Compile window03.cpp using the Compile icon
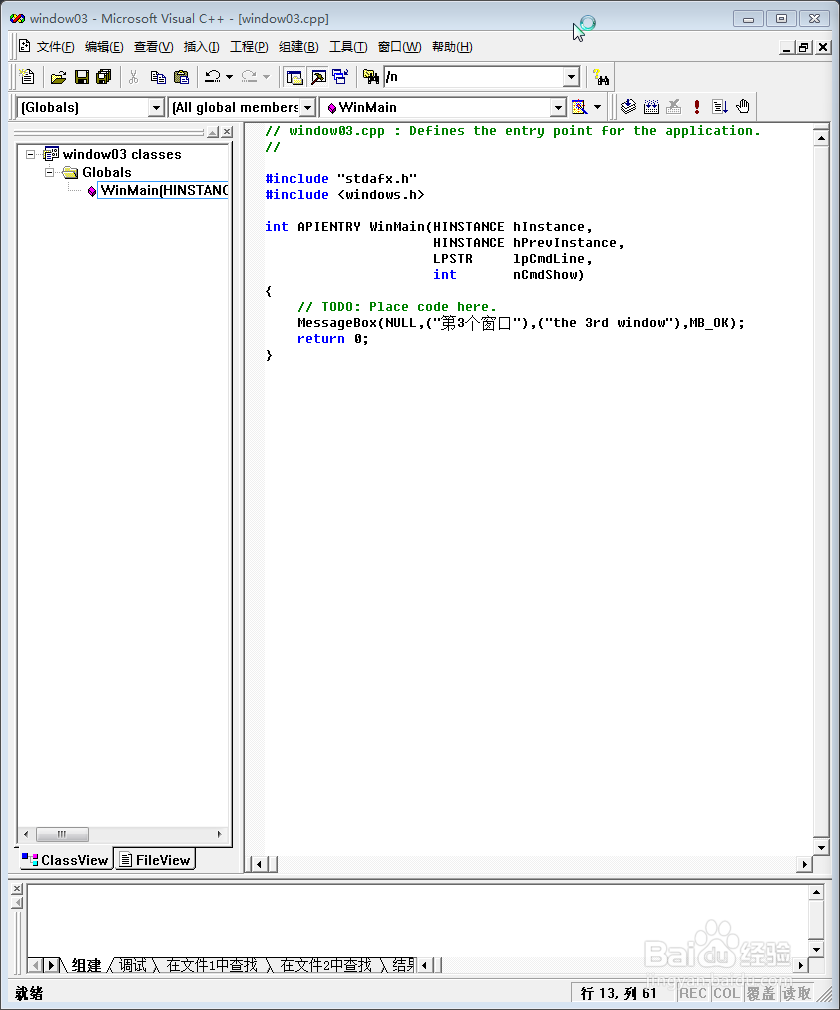Viewport: 840px width, 1010px height. click(628, 107)
